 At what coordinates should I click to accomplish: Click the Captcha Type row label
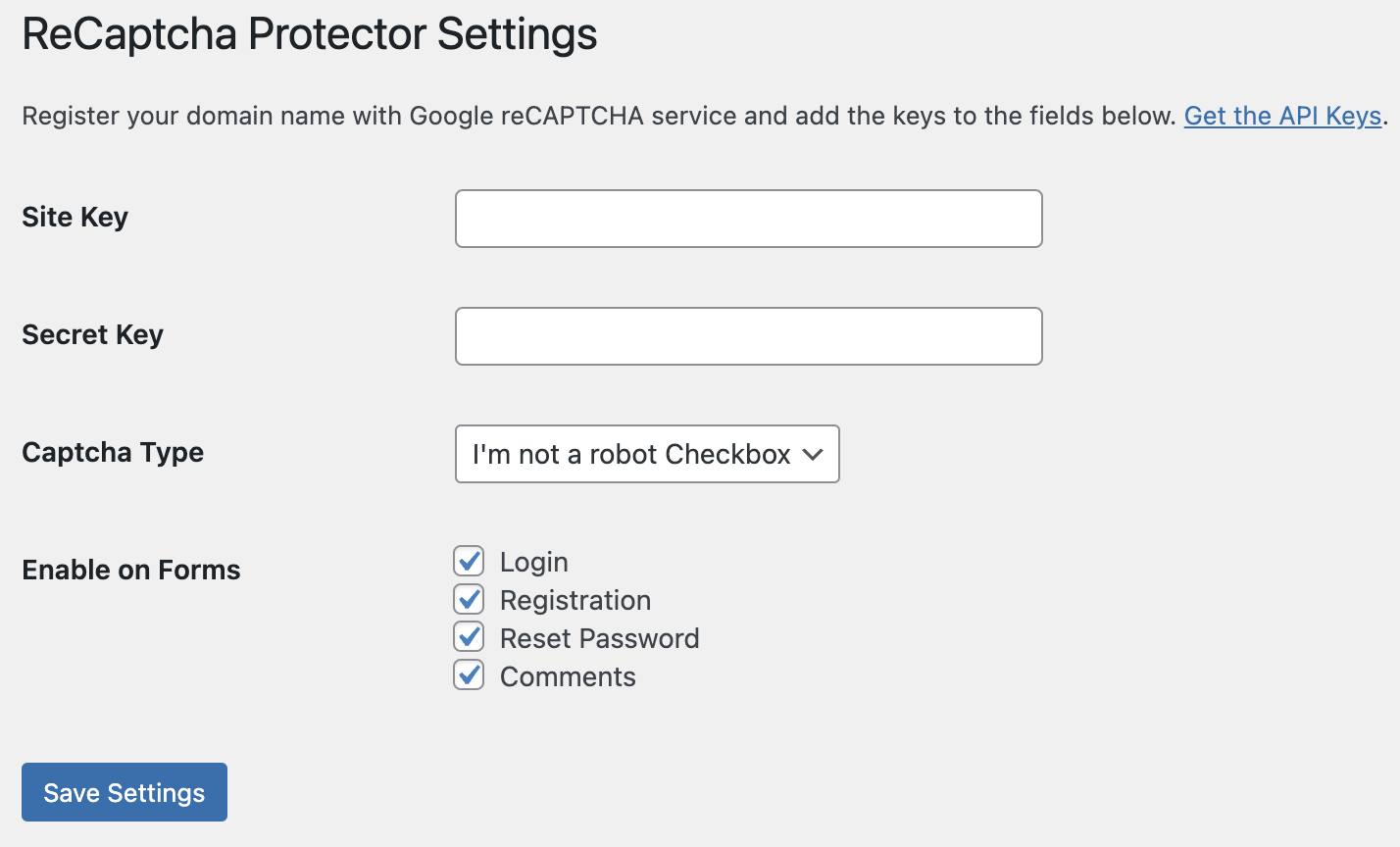pyautogui.click(x=113, y=452)
